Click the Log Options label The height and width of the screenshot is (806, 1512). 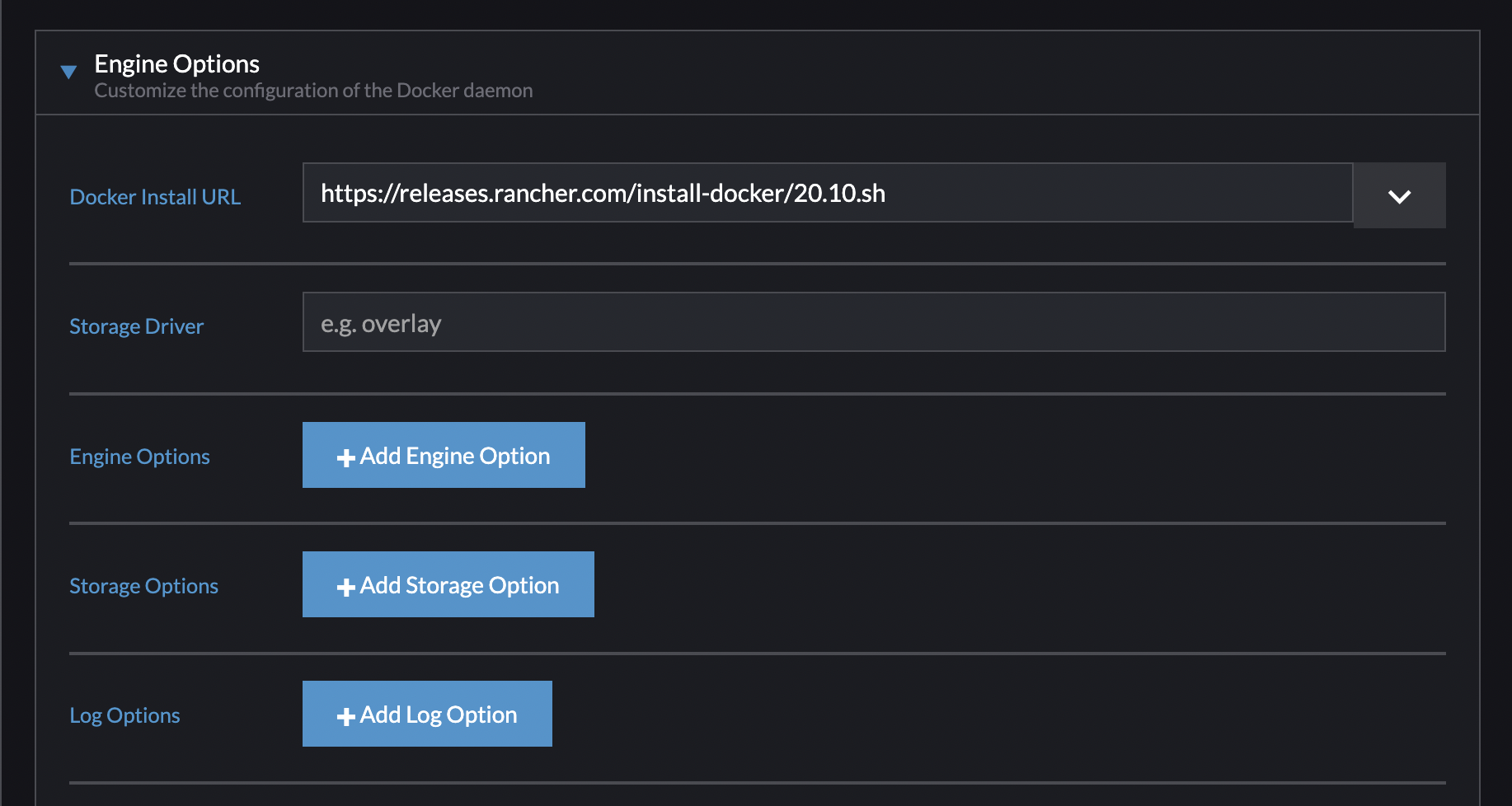pyautogui.click(x=124, y=715)
